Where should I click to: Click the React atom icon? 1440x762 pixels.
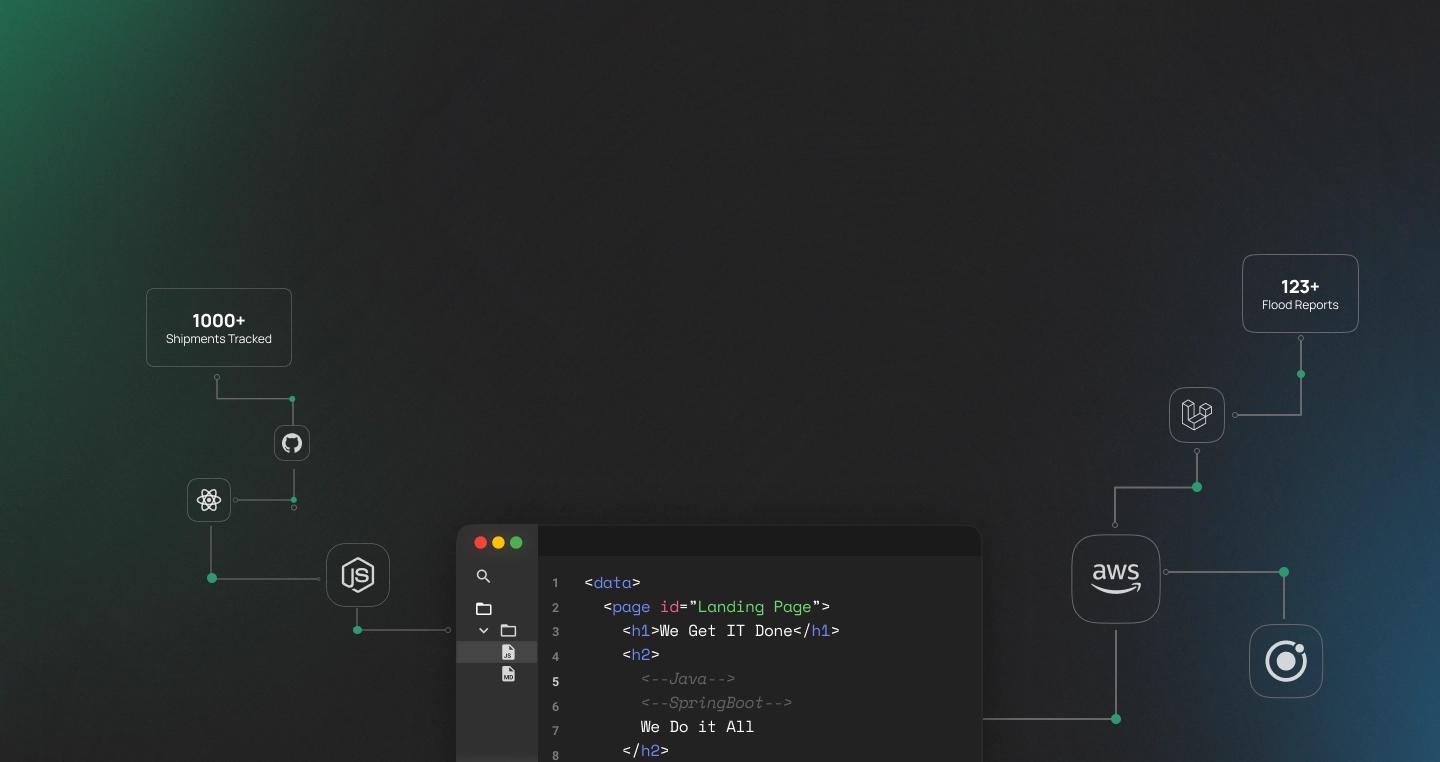[x=209, y=500]
